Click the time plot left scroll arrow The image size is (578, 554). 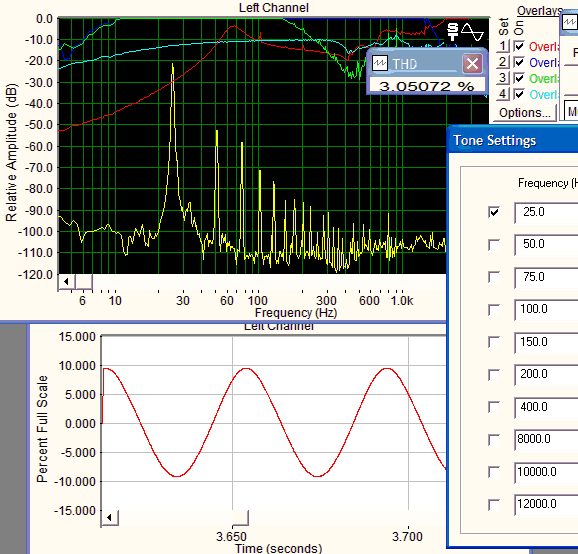coord(109,518)
